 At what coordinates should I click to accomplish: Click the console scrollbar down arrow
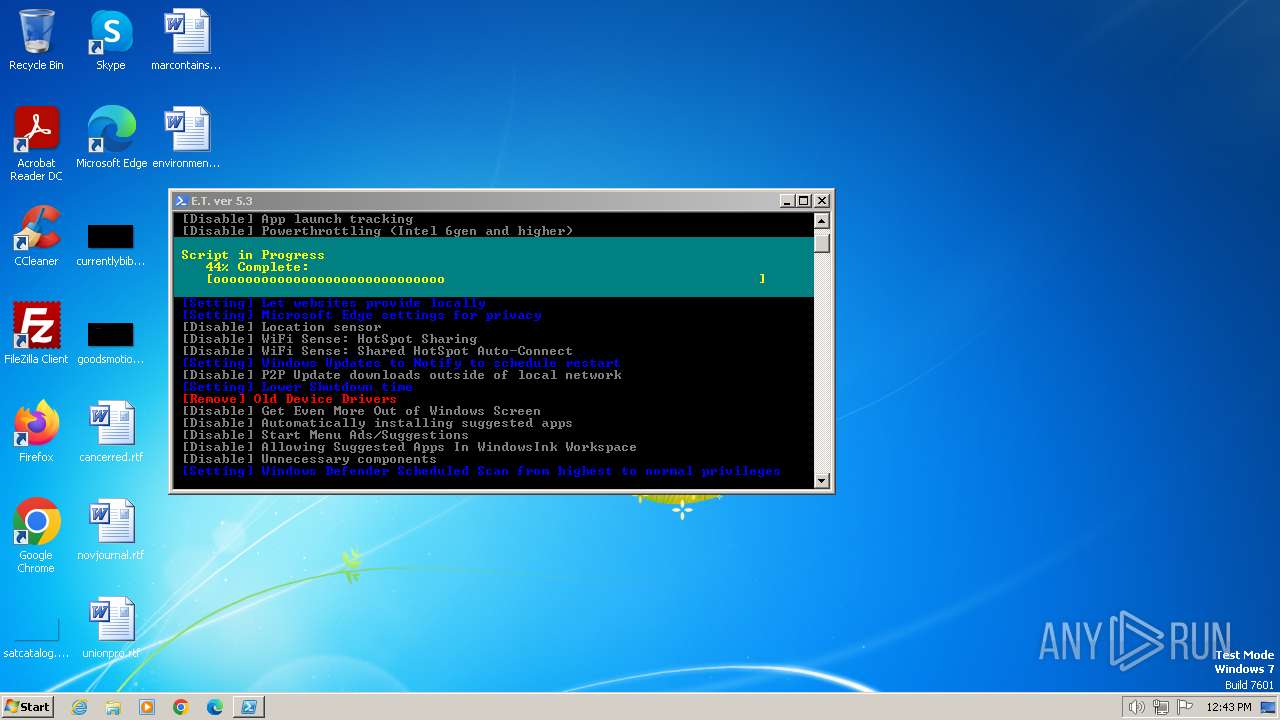(x=822, y=481)
